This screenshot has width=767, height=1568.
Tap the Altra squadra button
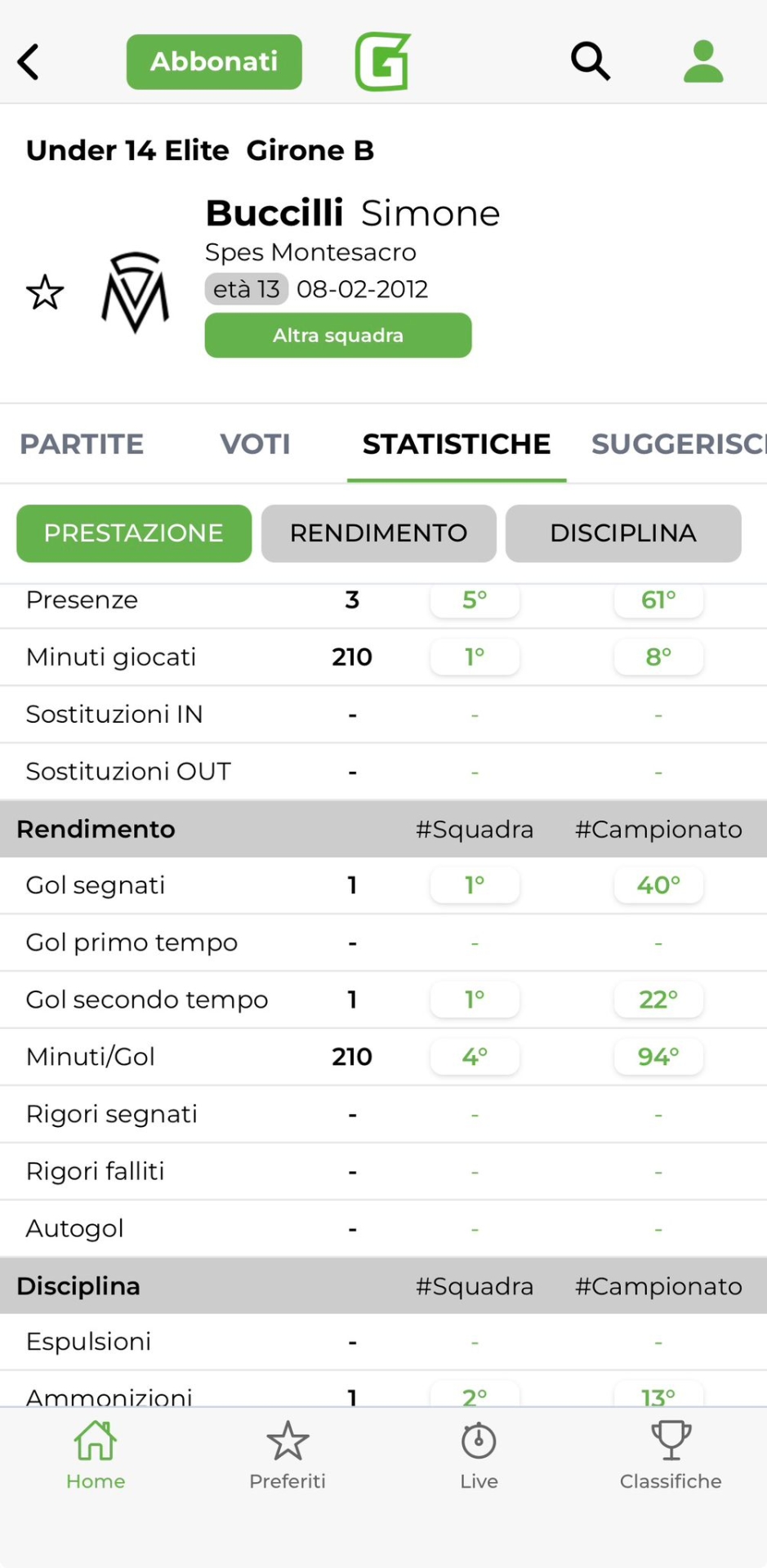(338, 336)
